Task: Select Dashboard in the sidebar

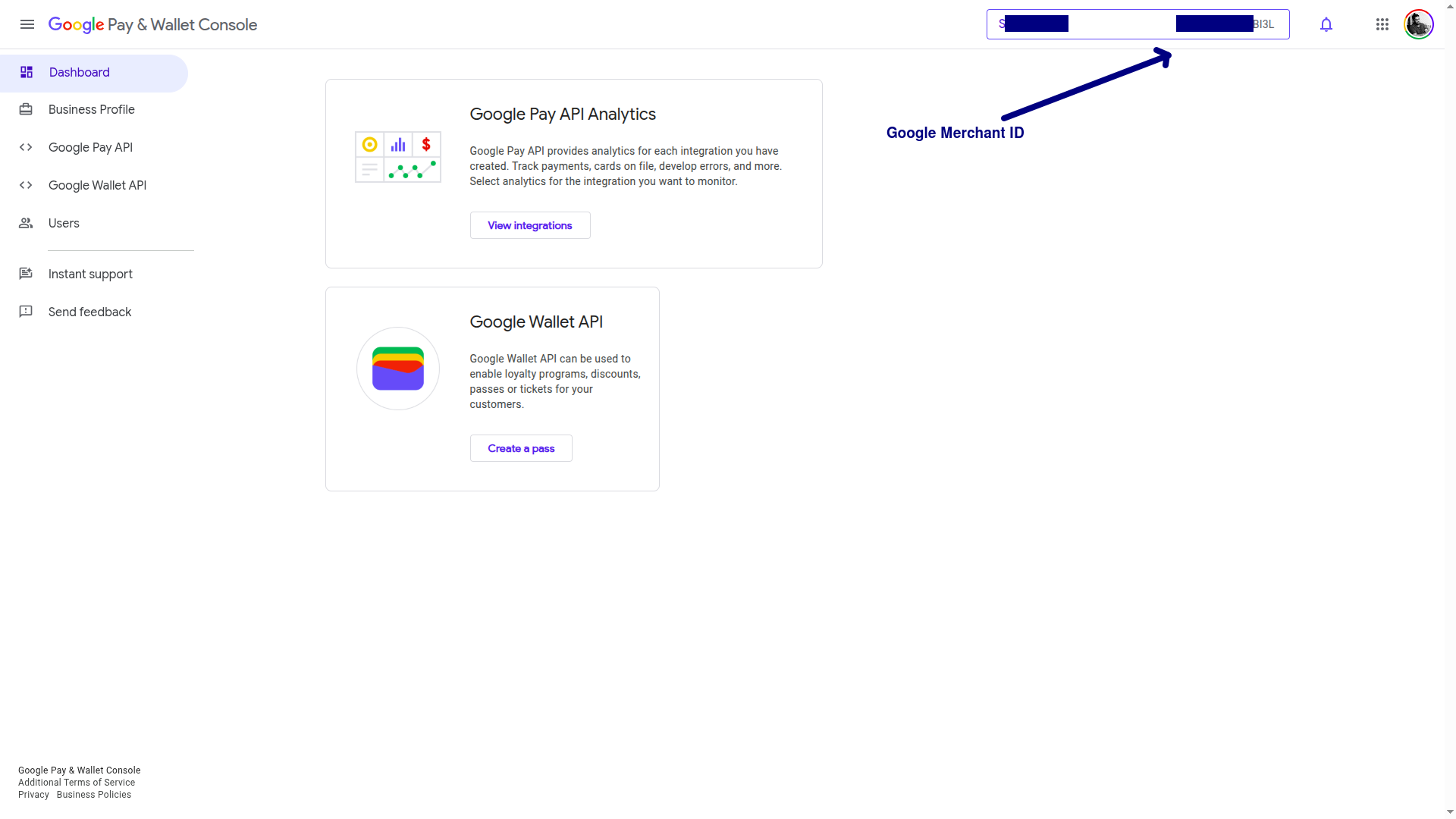Action: [x=80, y=73]
